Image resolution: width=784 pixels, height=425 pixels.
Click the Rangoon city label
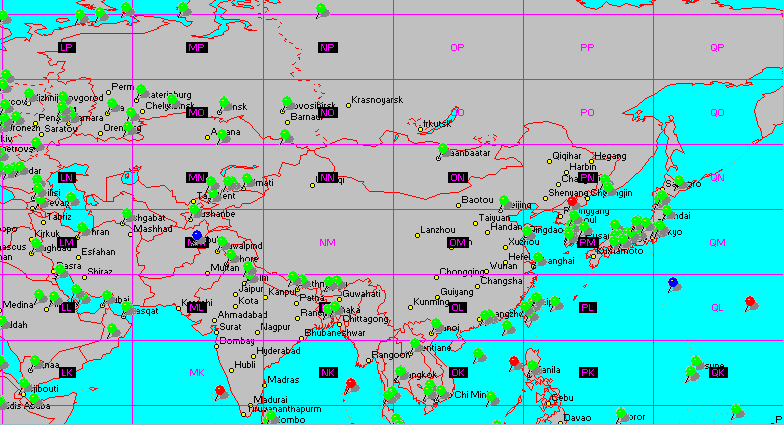391,355
